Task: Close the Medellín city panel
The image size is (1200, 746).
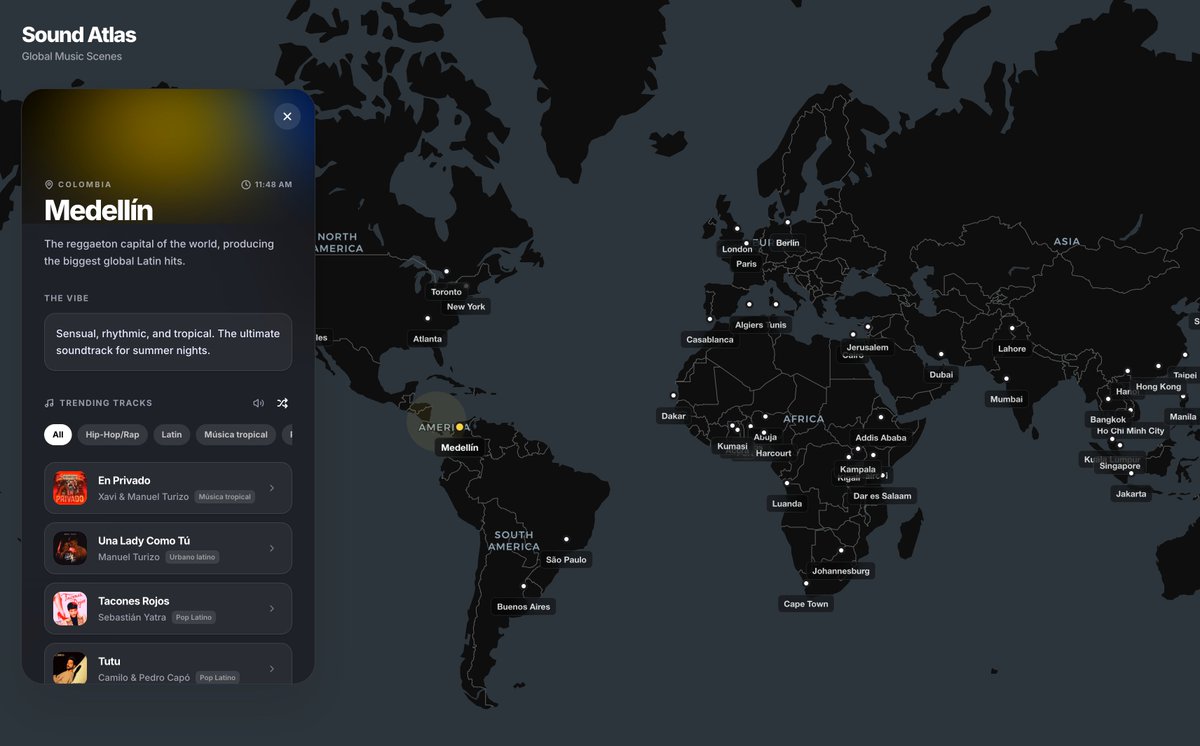Action: [287, 116]
